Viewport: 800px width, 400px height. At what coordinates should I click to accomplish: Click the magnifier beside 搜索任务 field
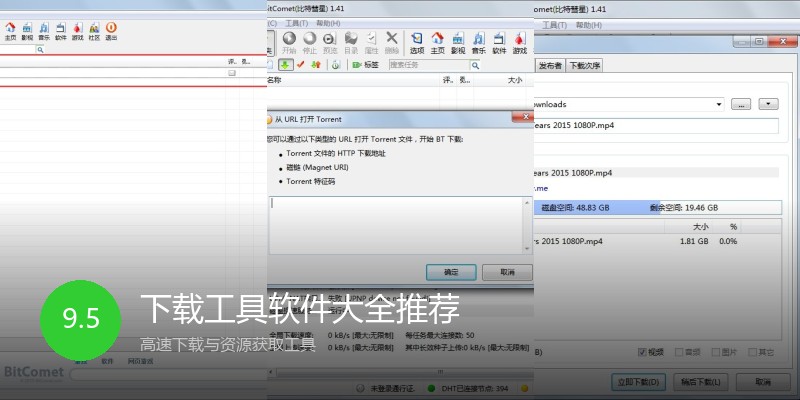tap(476, 65)
